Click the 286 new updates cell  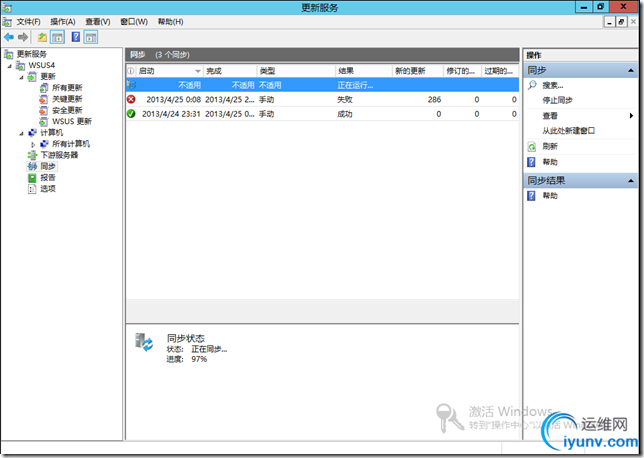click(x=434, y=99)
